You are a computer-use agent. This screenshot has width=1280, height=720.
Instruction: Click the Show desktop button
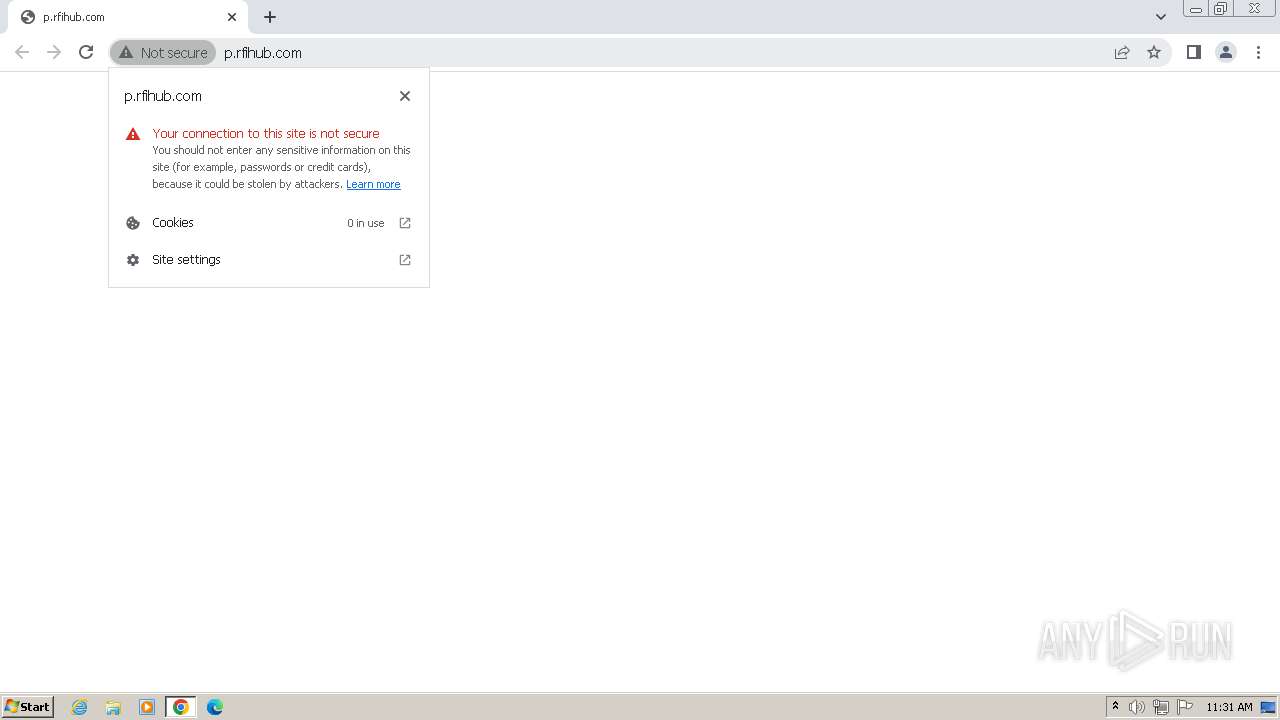1268,707
